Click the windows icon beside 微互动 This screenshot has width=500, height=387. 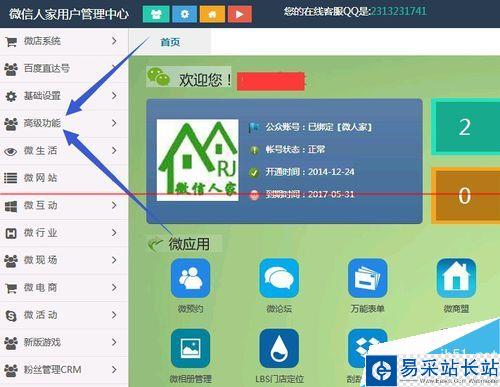[11, 206]
